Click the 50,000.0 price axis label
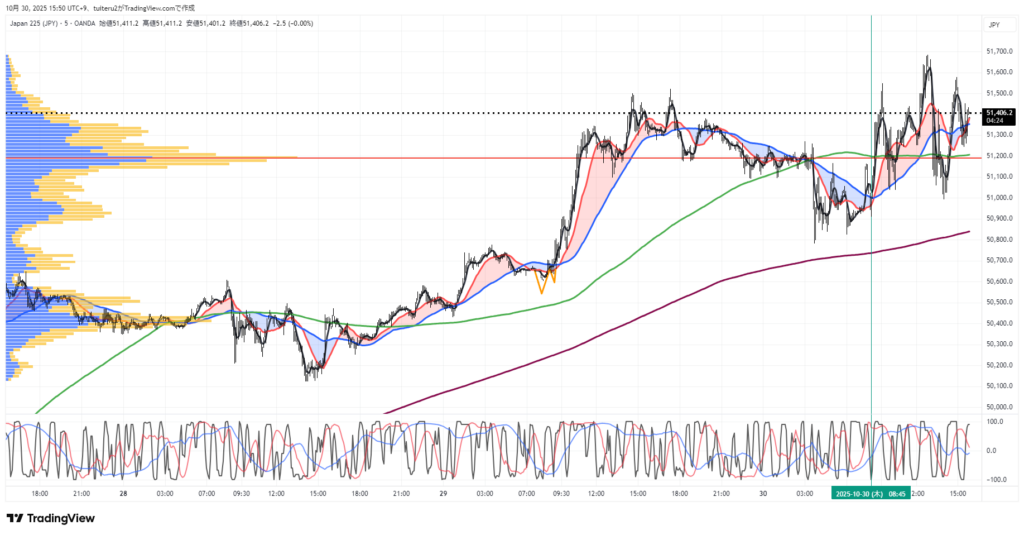 click(1000, 407)
